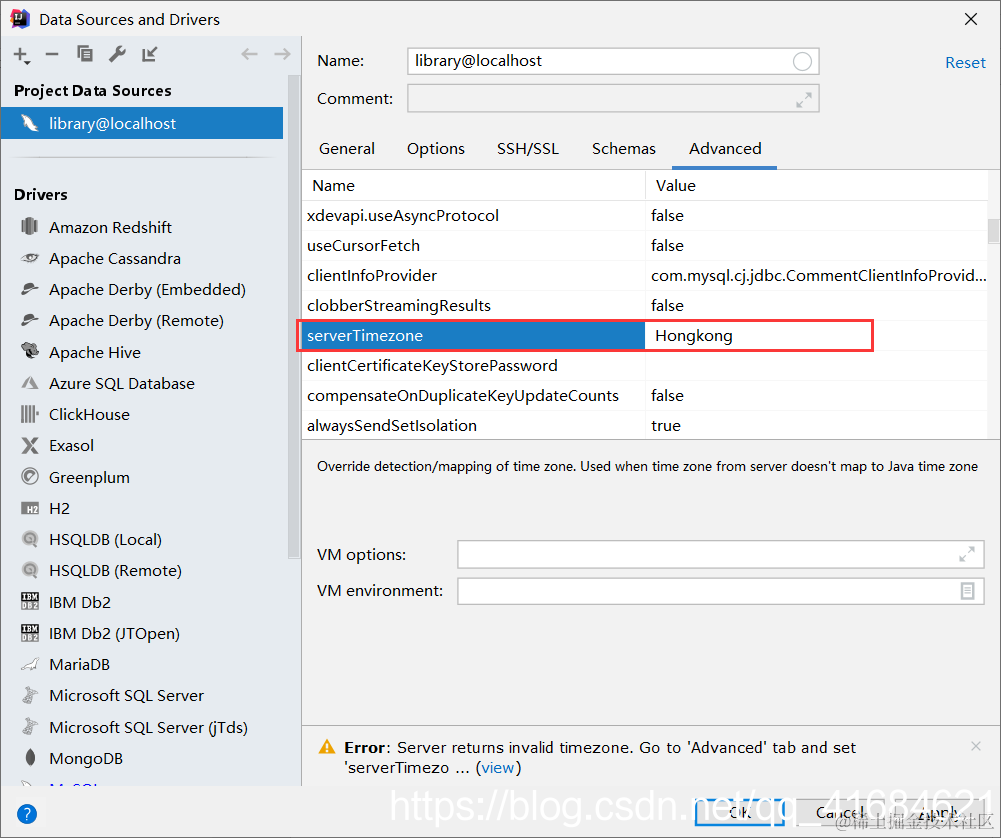The image size is (1001, 838).
Task: Click the Value column header
Action: point(817,186)
